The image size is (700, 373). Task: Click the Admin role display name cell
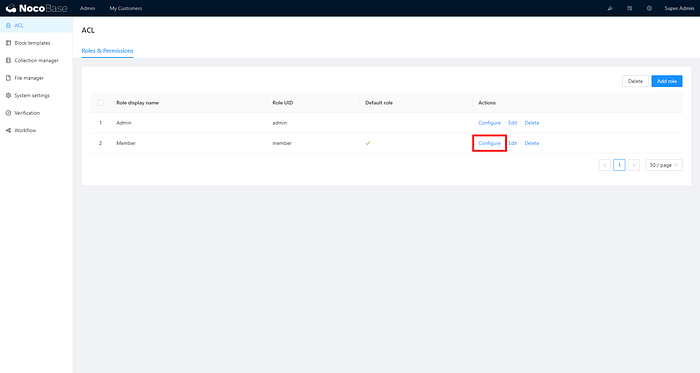(x=124, y=123)
